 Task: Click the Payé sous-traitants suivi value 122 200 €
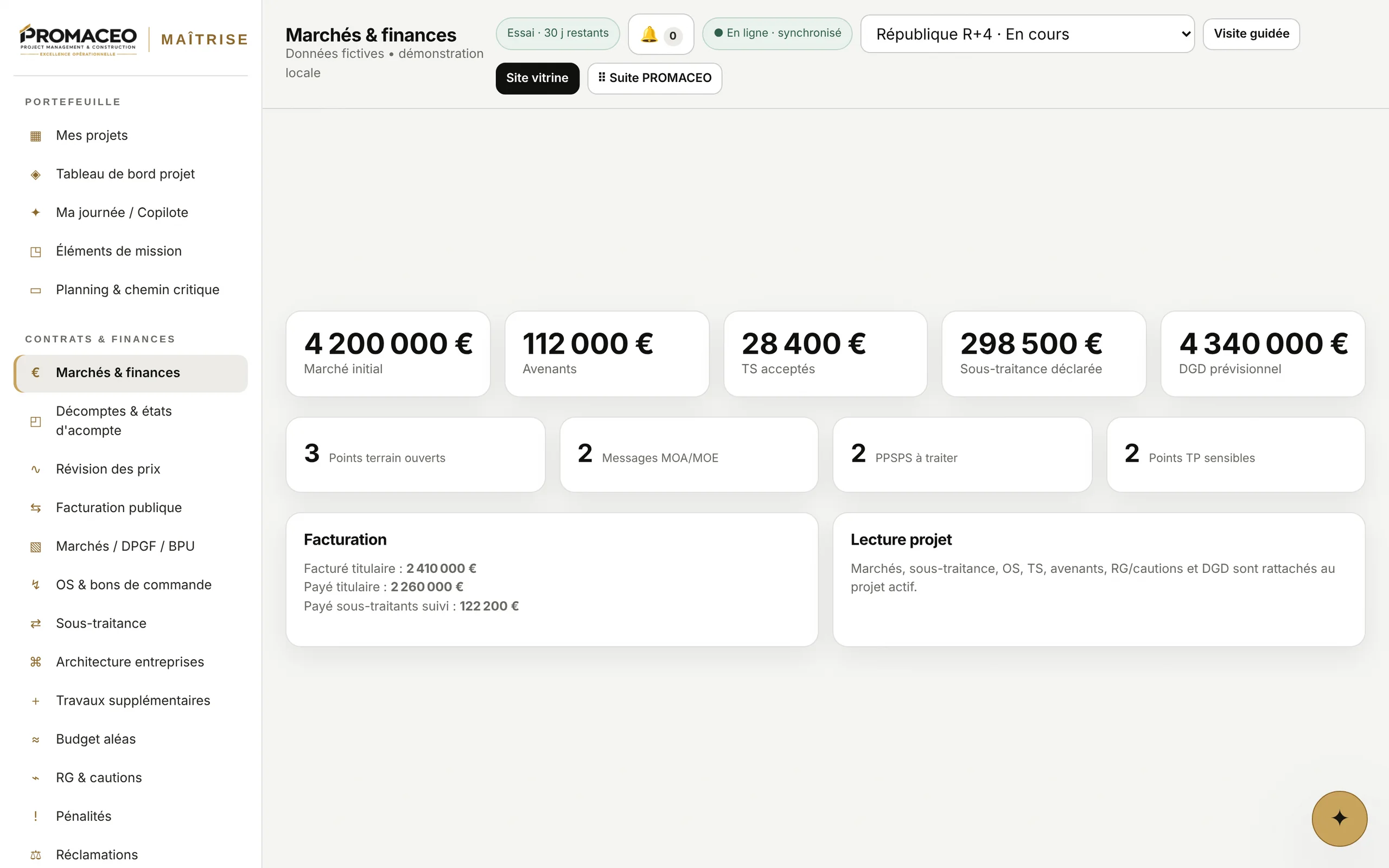point(489,606)
